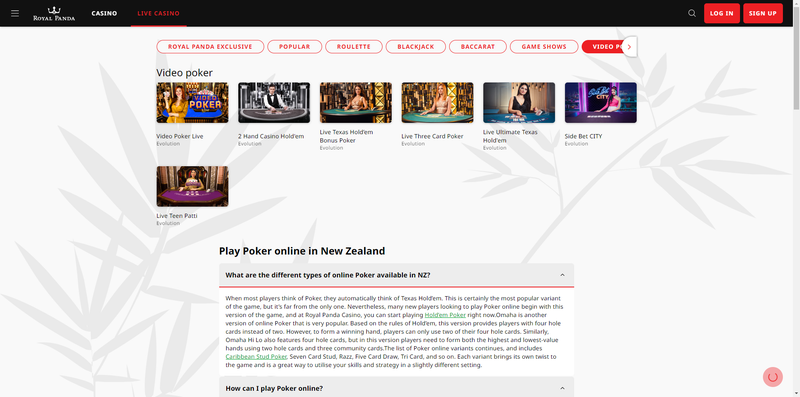Open 2 Hand Casino Hold'em thumbnail
The width and height of the screenshot is (800, 397).
[x=274, y=103]
